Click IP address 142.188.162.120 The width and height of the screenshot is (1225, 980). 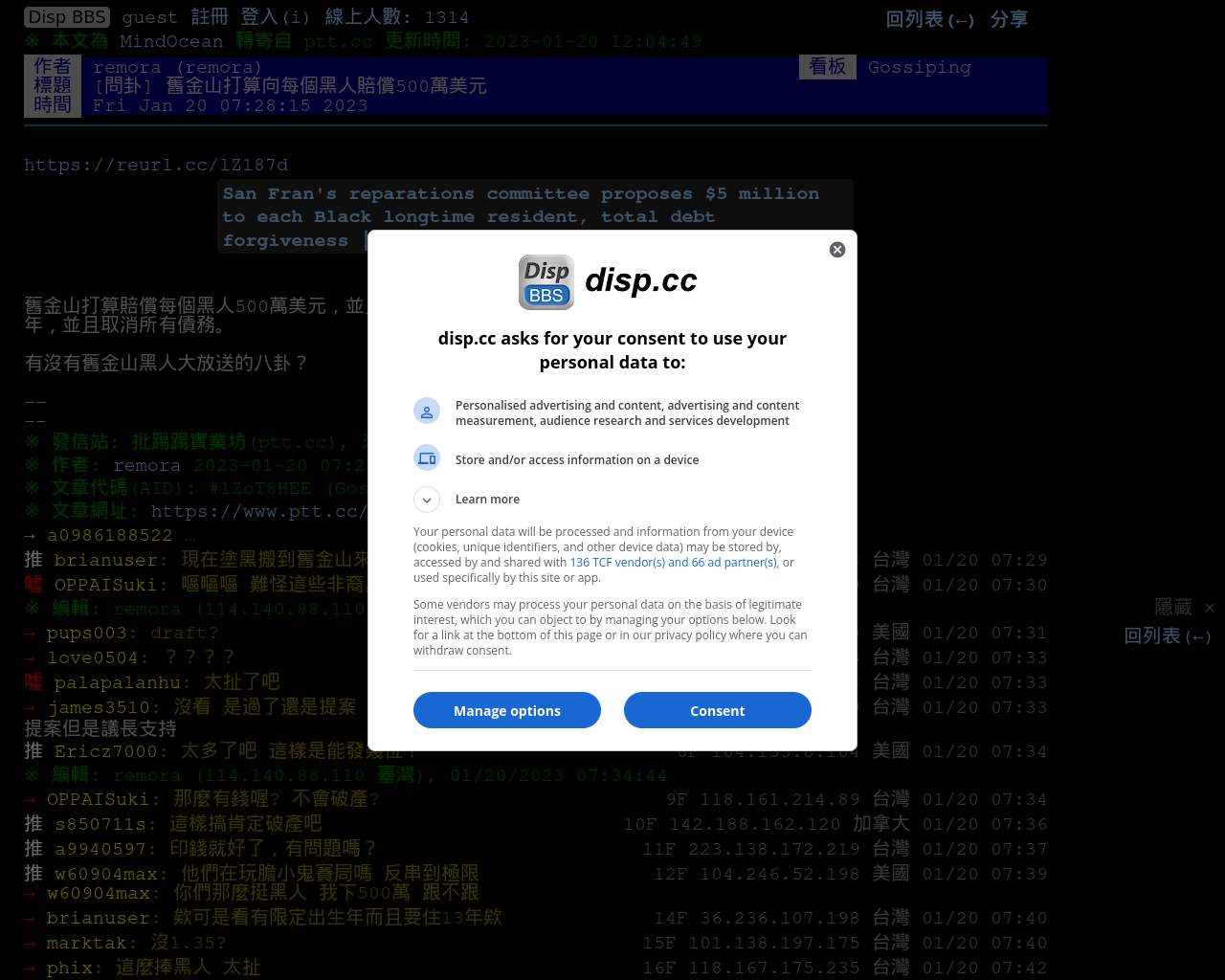[755, 824]
